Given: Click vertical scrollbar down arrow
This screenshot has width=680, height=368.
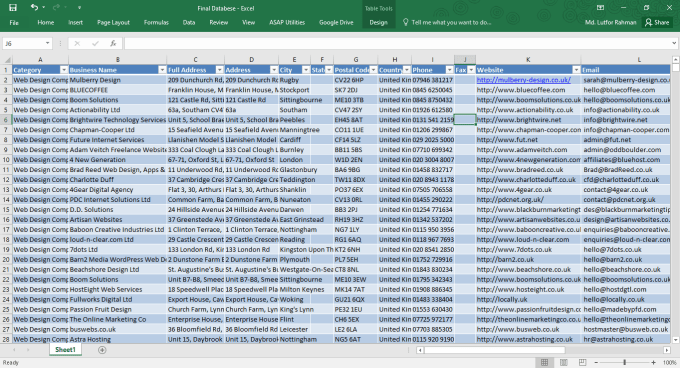Looking at the screenshot, I should click(x=676, y=340).
